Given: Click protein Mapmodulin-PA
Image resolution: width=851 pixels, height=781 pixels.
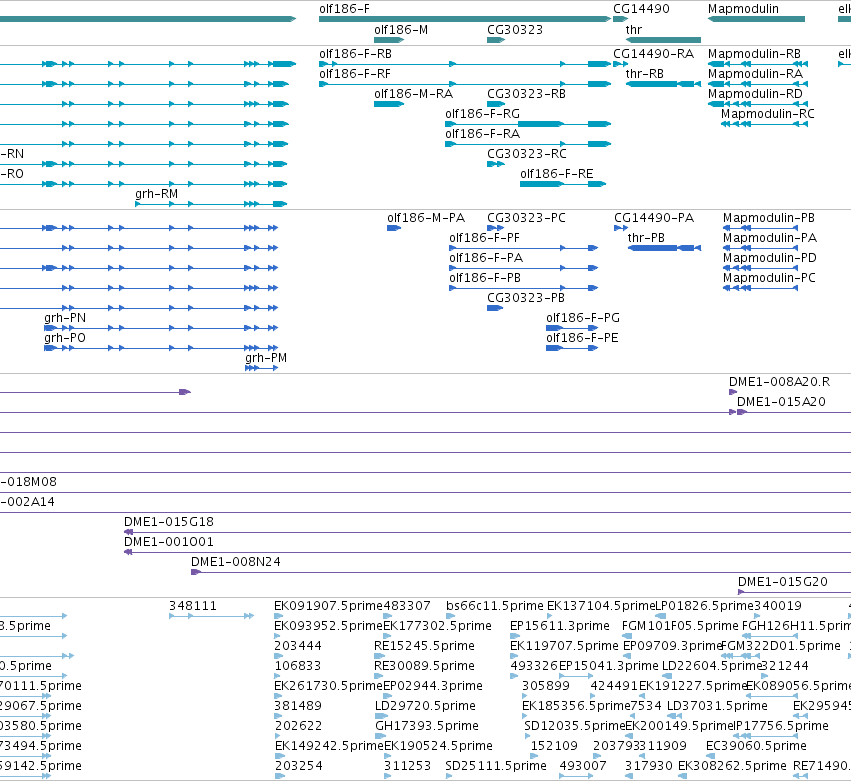Looking at the screenshot, I should pyautogui.click(x=760, y=248).
